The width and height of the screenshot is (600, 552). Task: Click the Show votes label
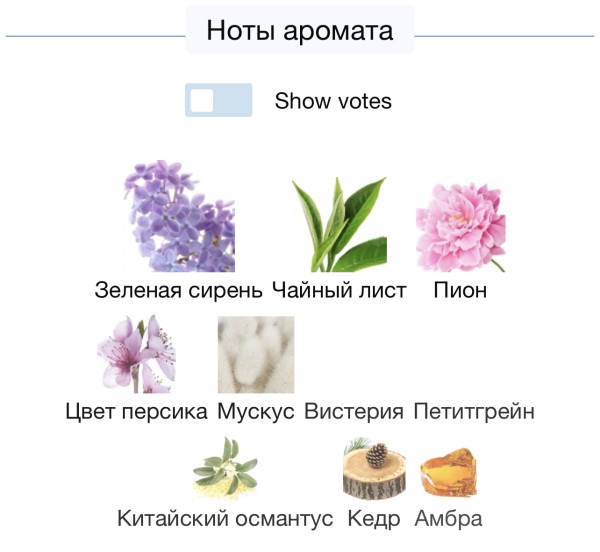click(x=333, y=101)
